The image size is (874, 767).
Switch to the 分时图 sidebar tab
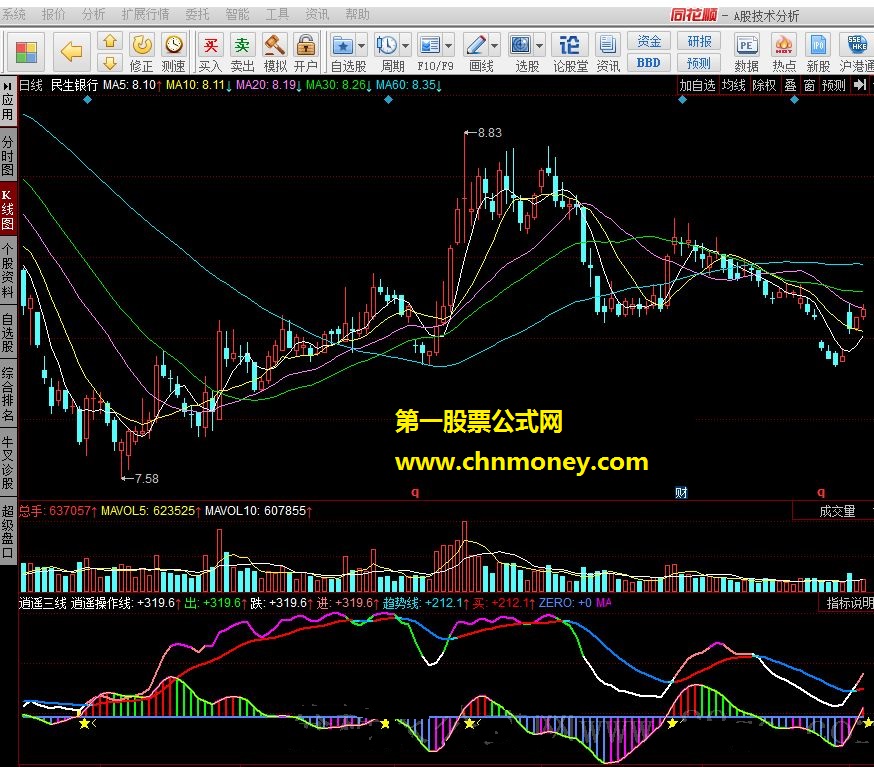pyautogui.click(x=8, y=156)
